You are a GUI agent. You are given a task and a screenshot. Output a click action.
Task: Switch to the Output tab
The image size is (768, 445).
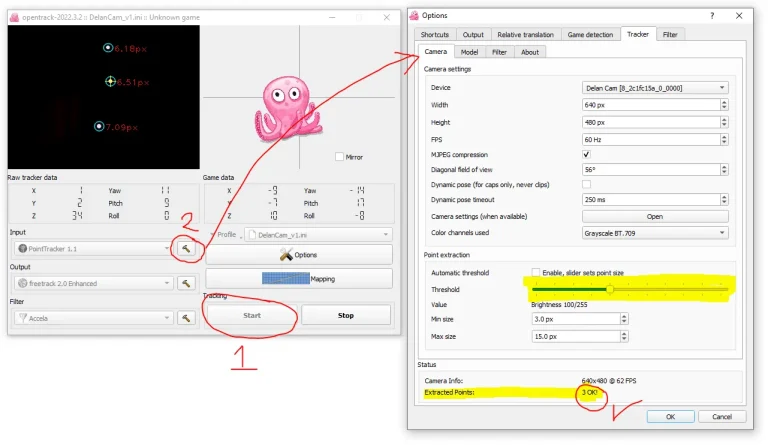click(x=473, y=35)
